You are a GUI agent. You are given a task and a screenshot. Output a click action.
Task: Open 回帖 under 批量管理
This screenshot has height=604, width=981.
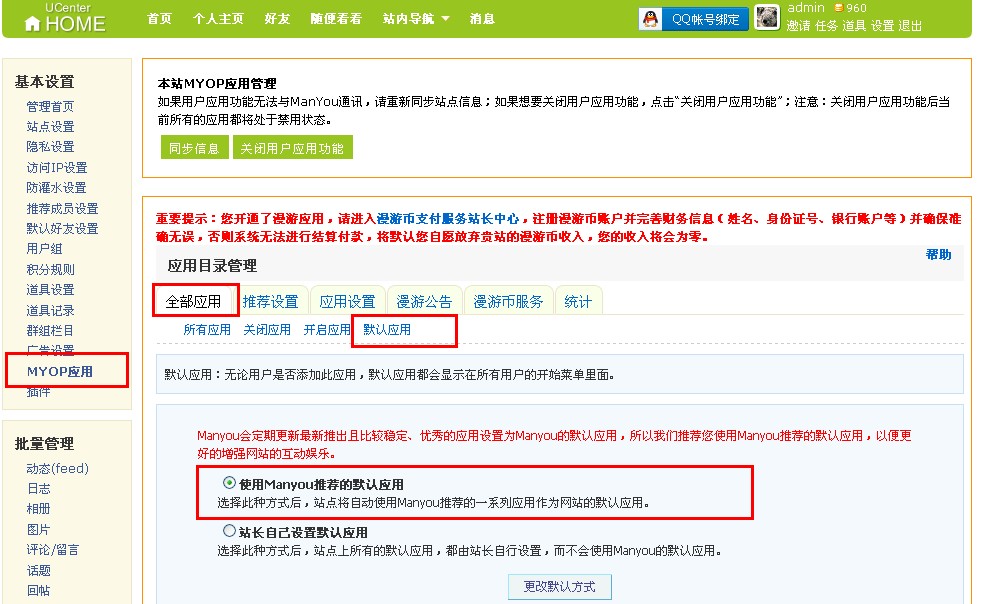tap(38, 590)
